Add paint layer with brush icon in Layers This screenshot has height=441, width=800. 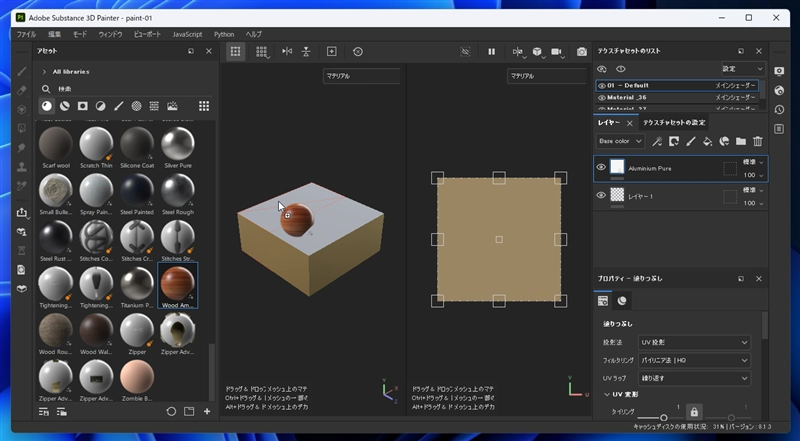coord(690,141)
